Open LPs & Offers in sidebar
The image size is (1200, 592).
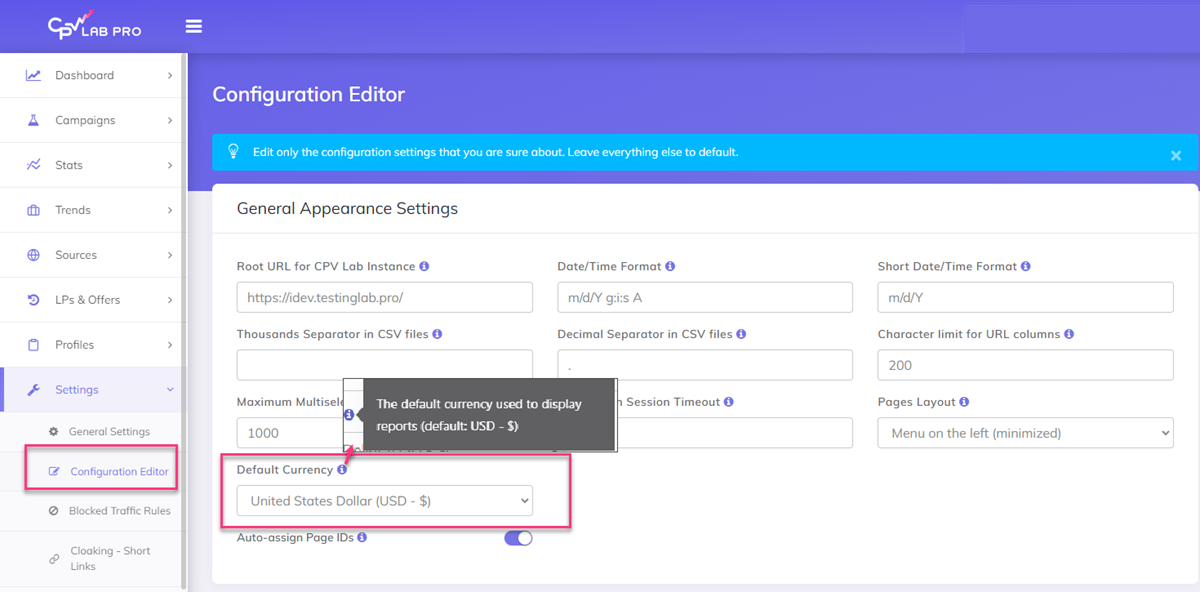92,300
